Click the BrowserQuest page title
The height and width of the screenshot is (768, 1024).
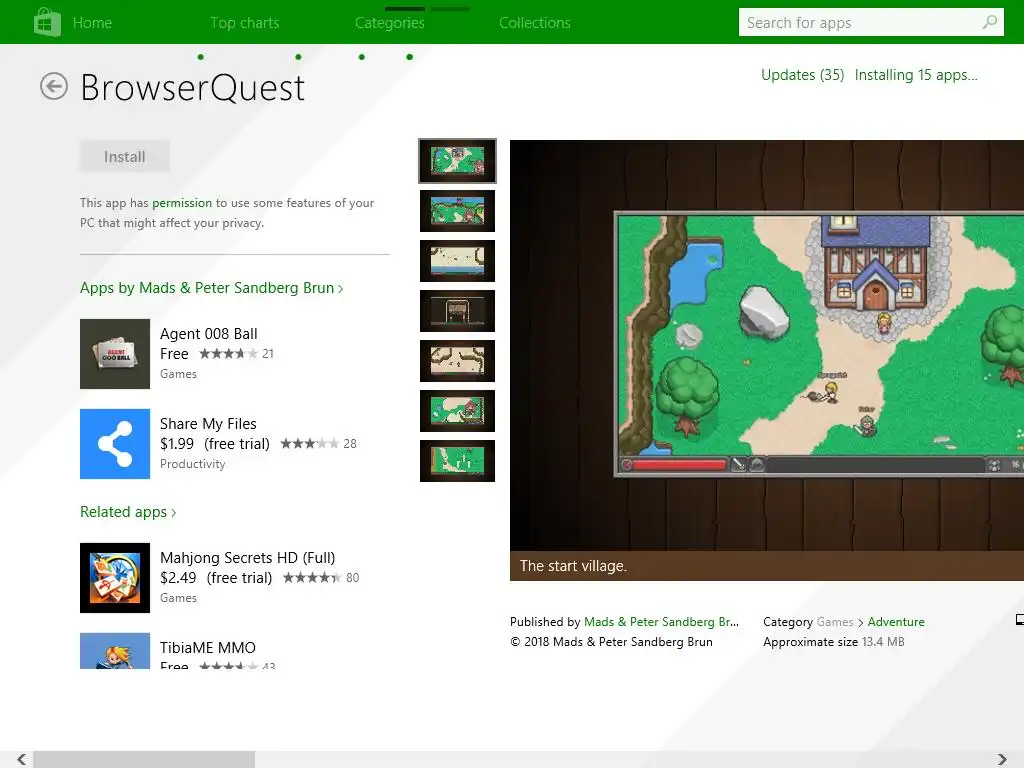pyautogui.click(x=193, y=88)
